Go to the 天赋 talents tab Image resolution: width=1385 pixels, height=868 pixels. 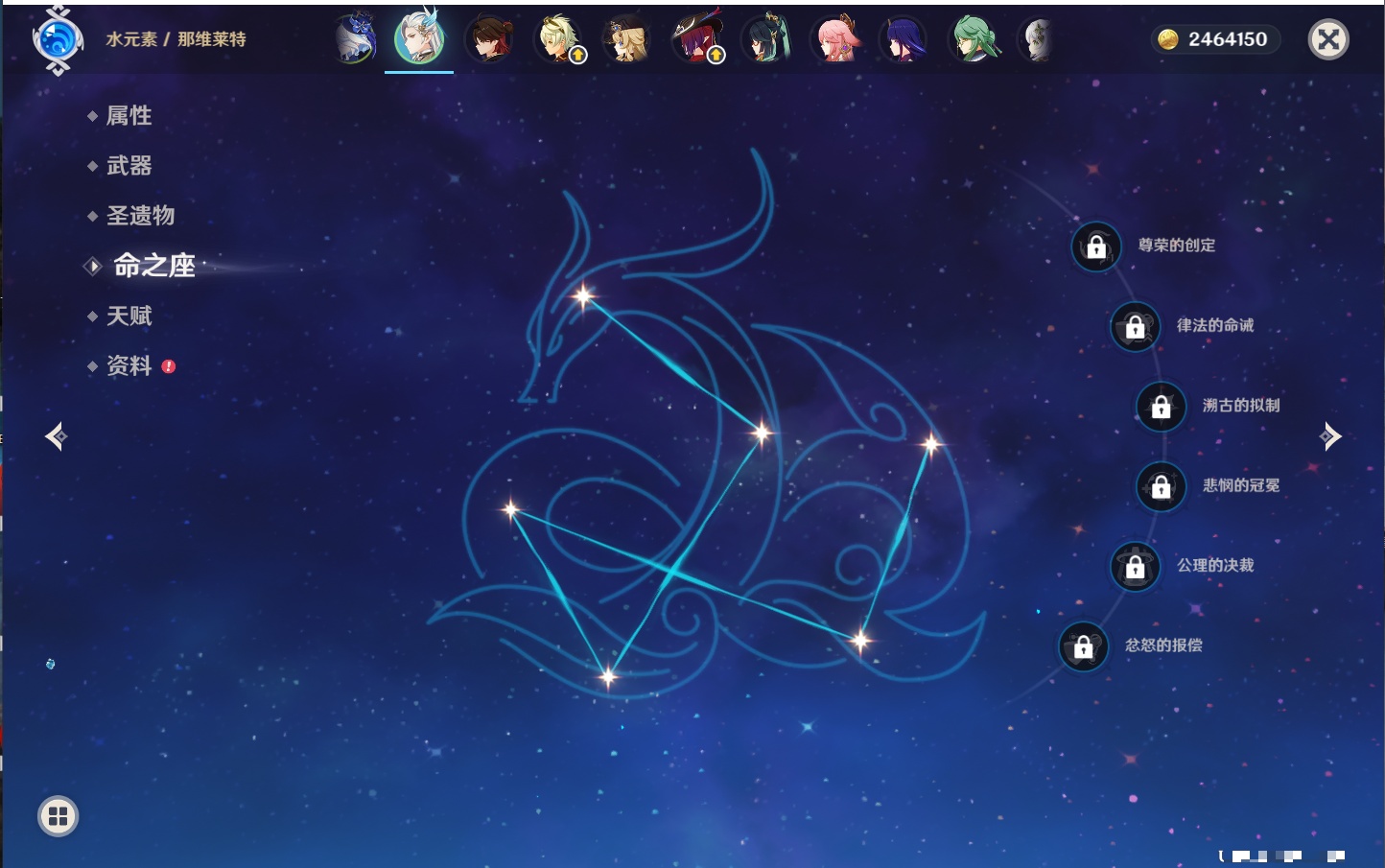pyautogui.click(x=129, y=316)
